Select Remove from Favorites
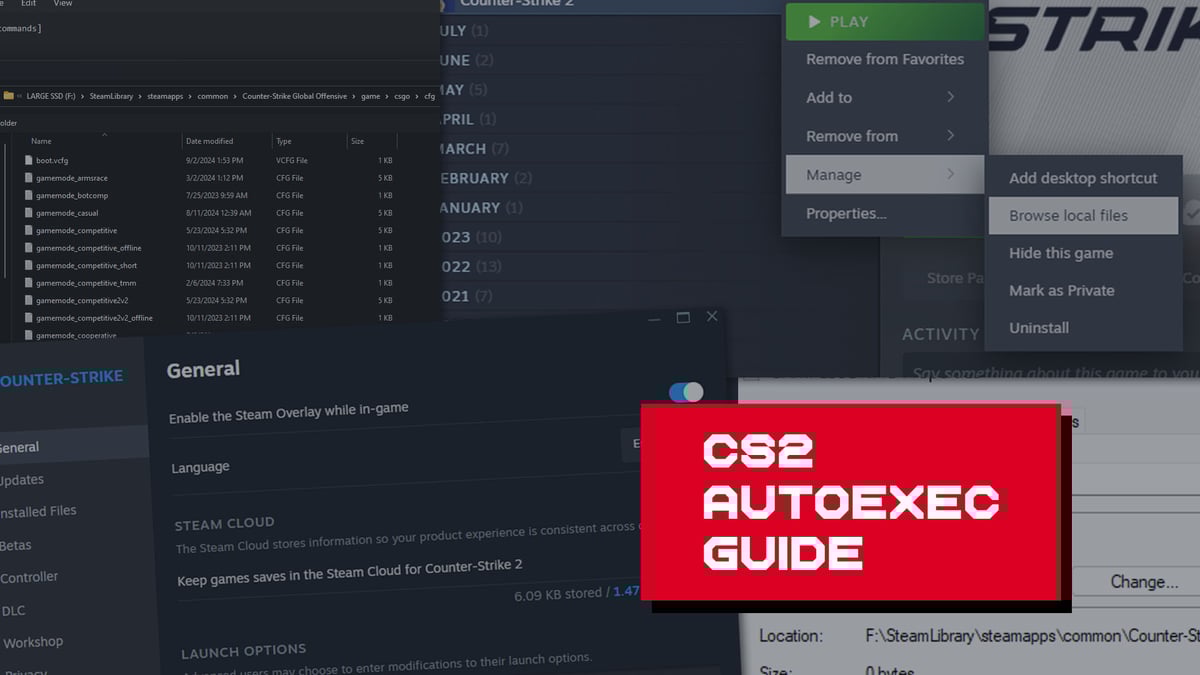1200x675 pixels. [884, 59]
